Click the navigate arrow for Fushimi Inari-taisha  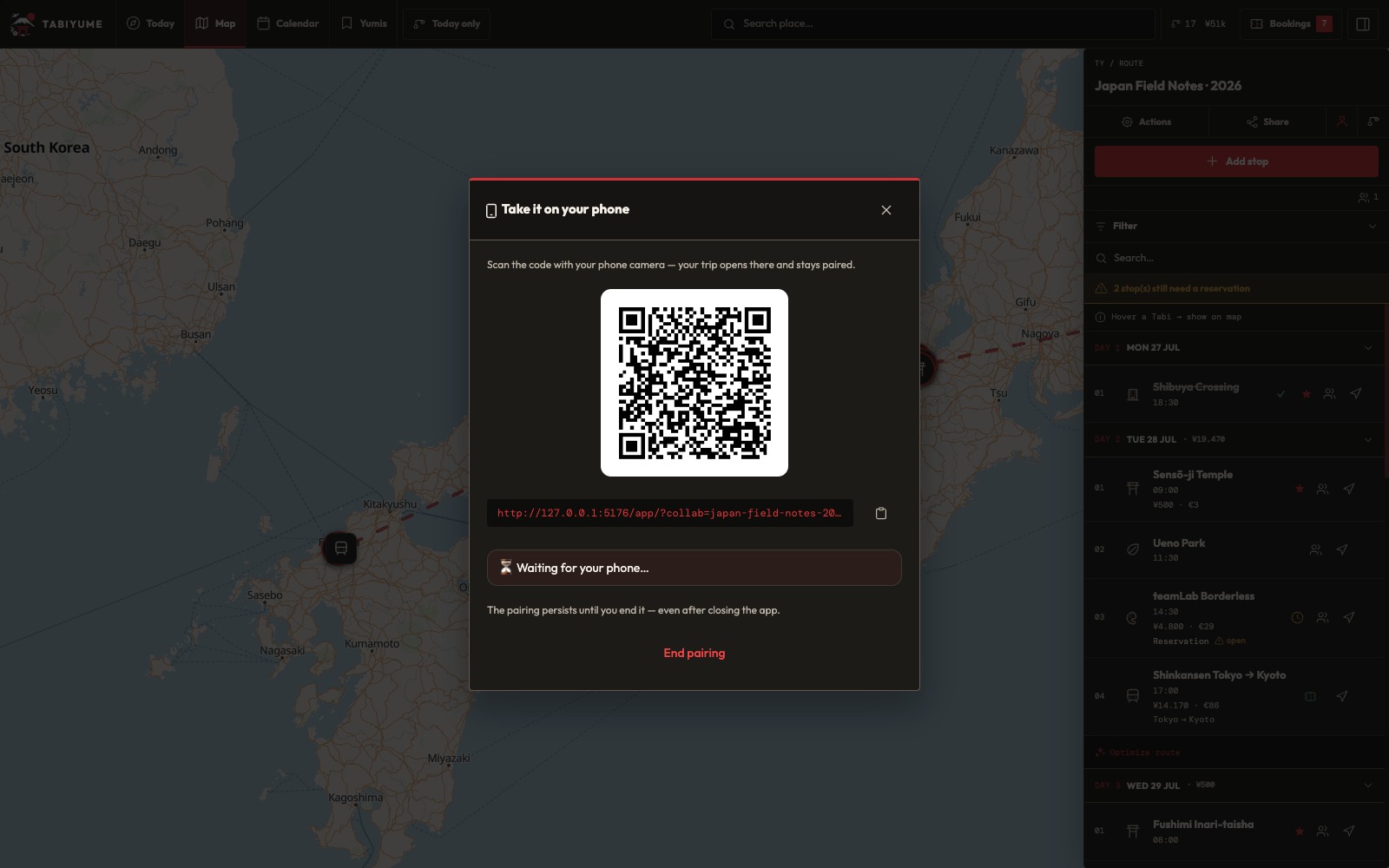coord(1349,832)
